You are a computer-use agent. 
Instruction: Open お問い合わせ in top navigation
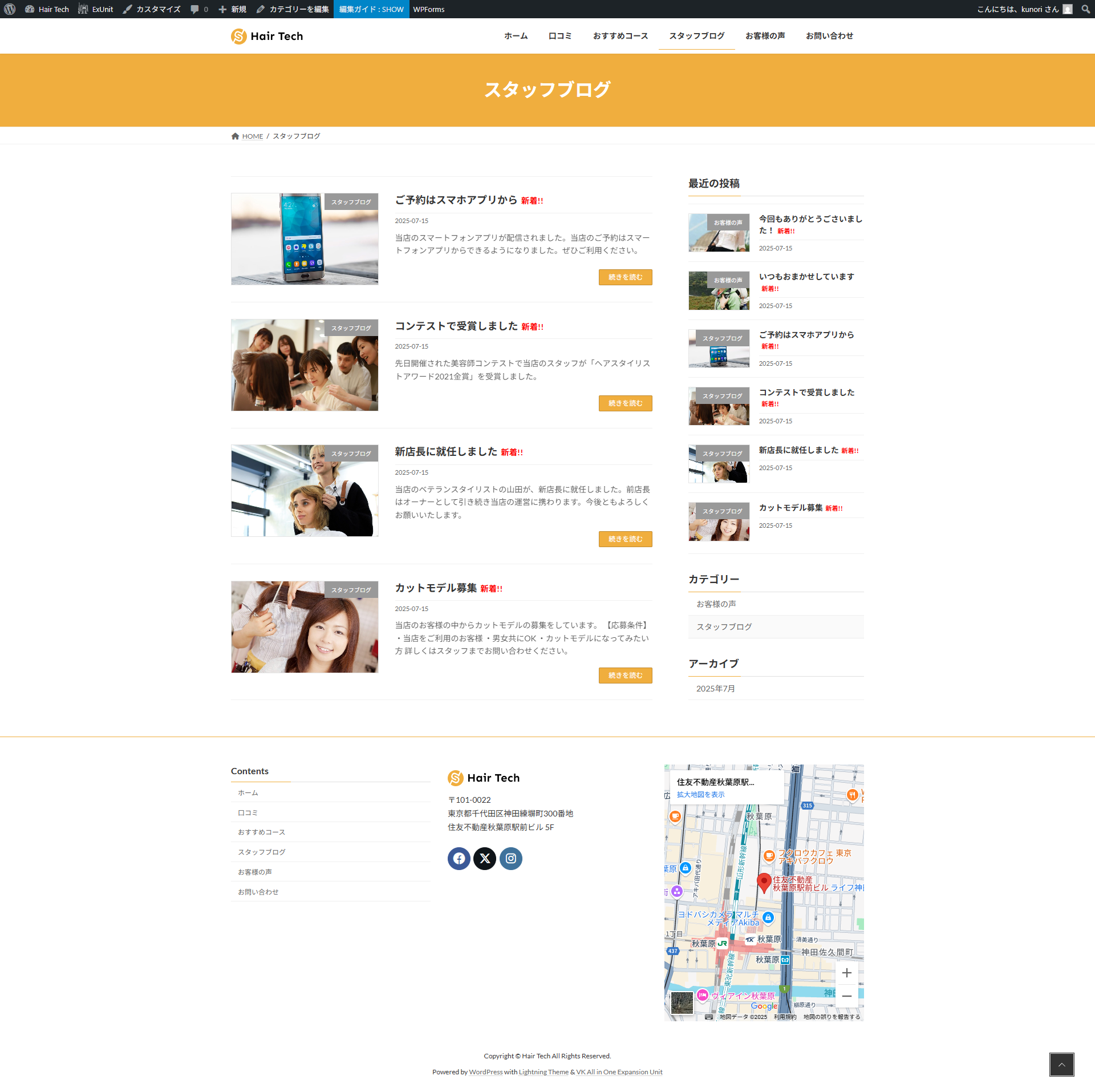pos(829,36)
